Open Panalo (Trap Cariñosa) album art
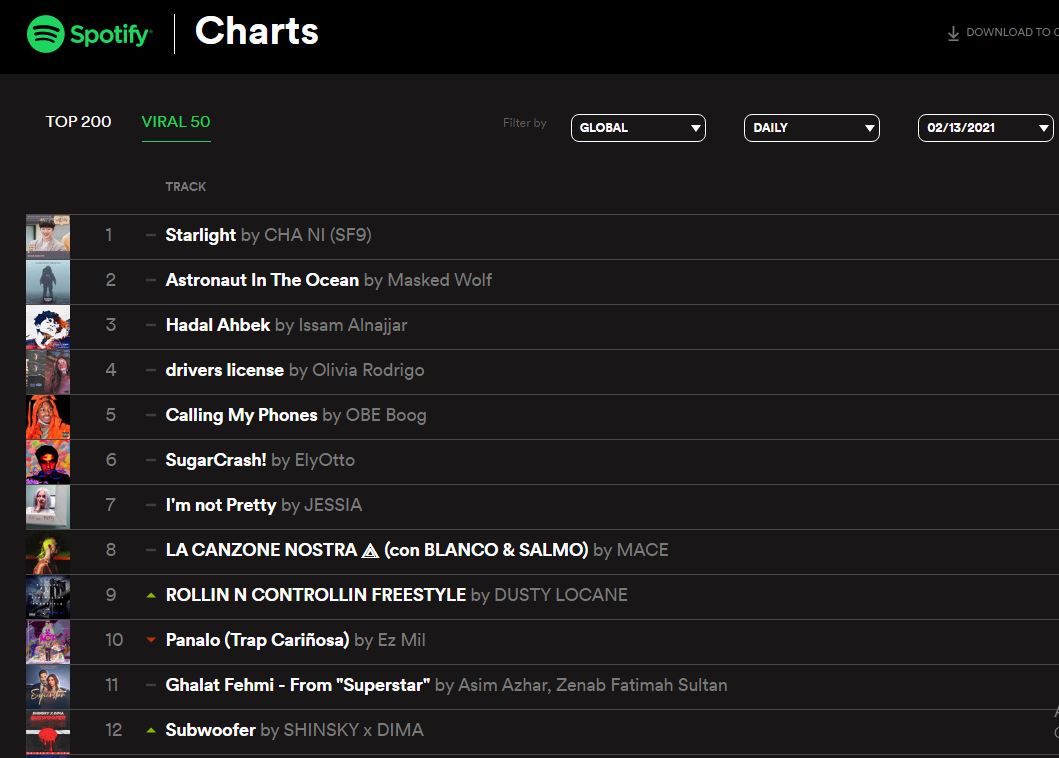The height and width of the screenshot is (758, 1059). click(x=48, y=642)
